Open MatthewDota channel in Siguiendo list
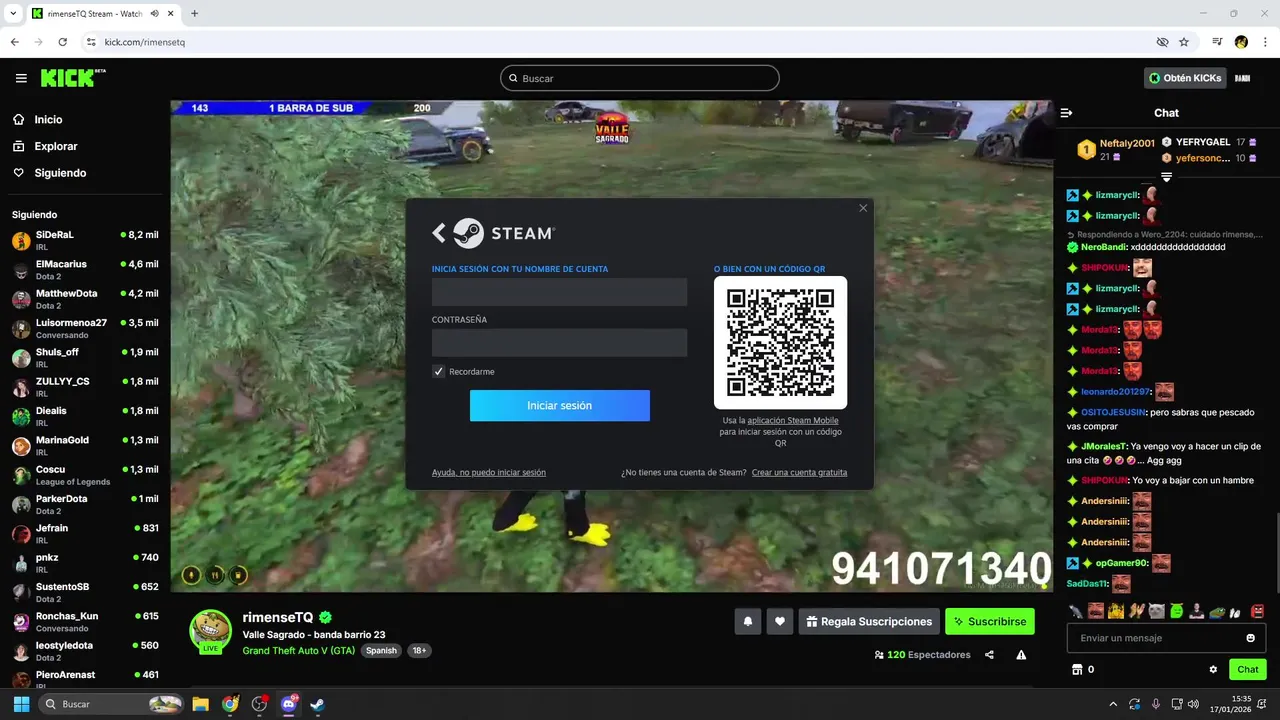1280x720 pixels. (85, 299)
